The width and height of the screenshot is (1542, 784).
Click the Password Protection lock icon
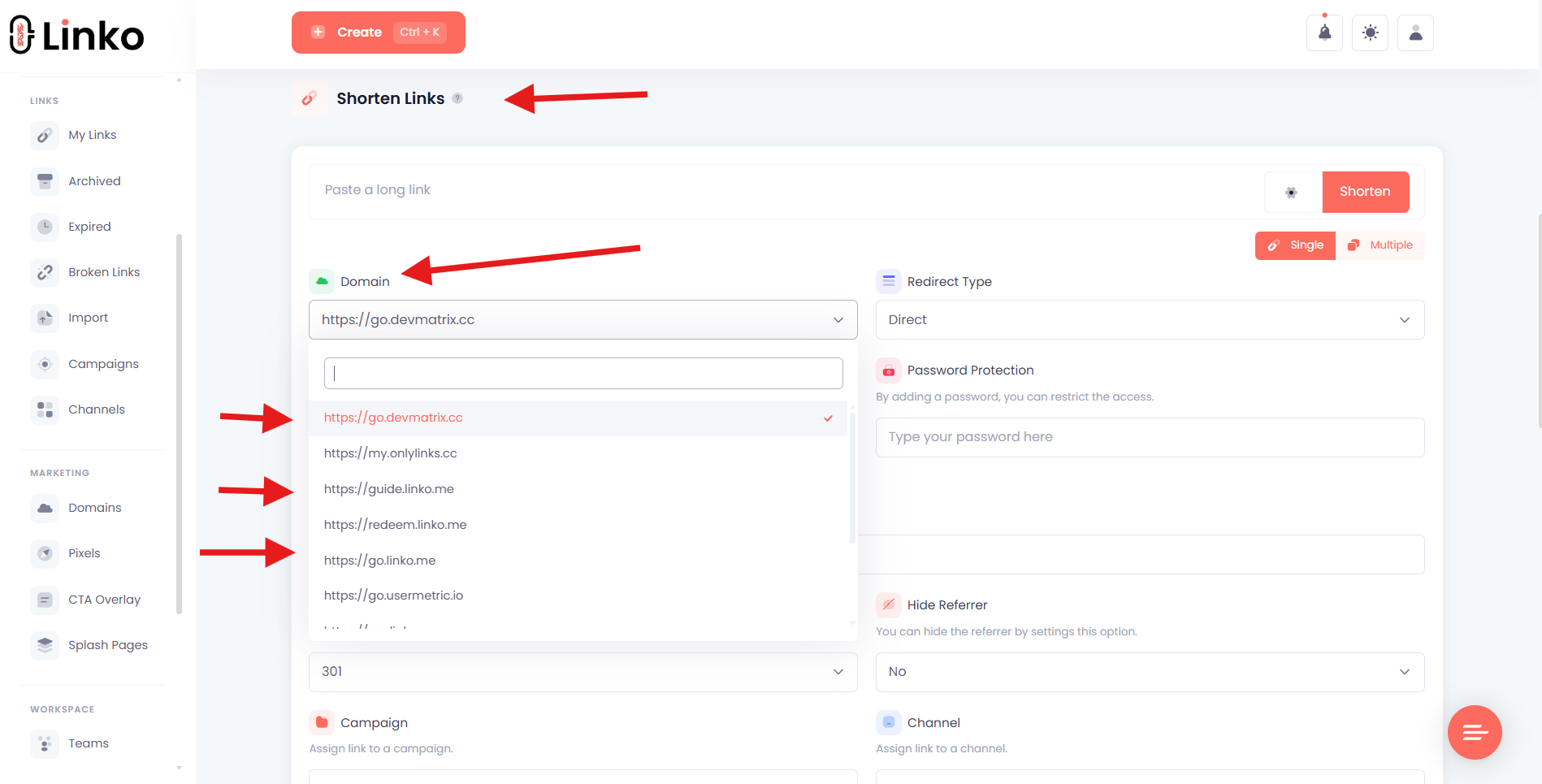tap(889, 370)
